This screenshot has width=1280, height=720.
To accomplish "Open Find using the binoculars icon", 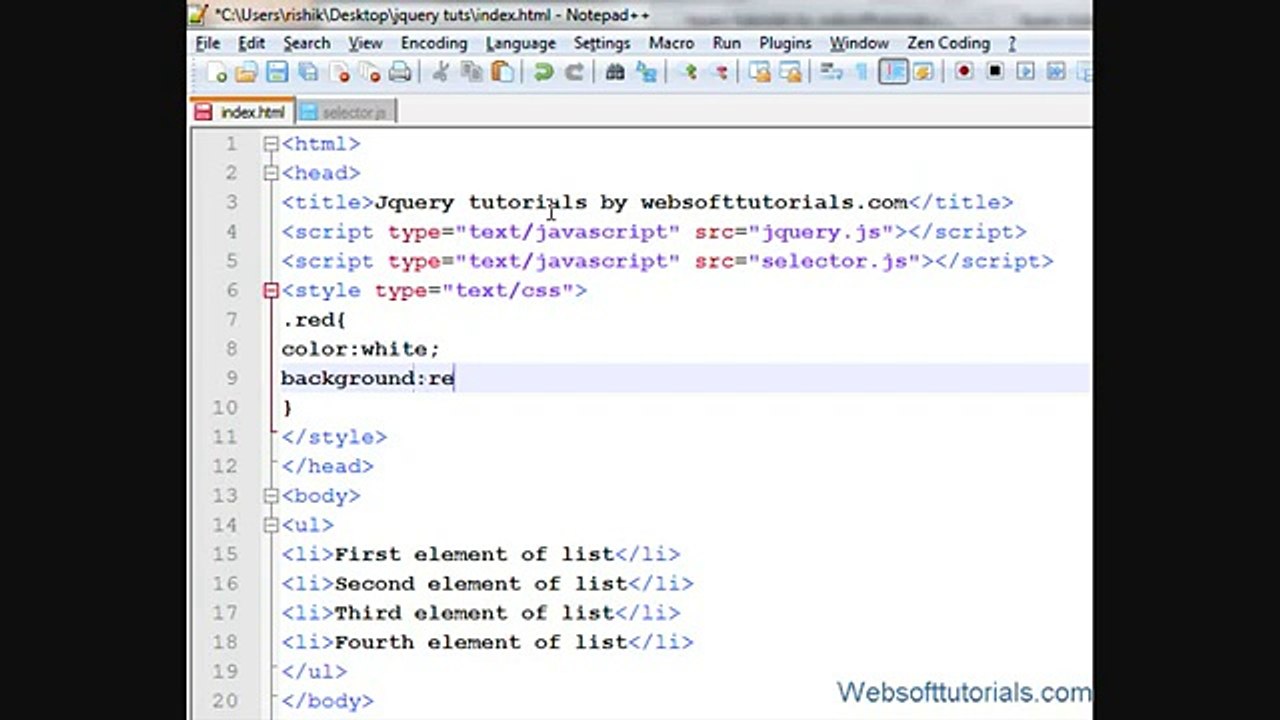I will click(615, 72).
